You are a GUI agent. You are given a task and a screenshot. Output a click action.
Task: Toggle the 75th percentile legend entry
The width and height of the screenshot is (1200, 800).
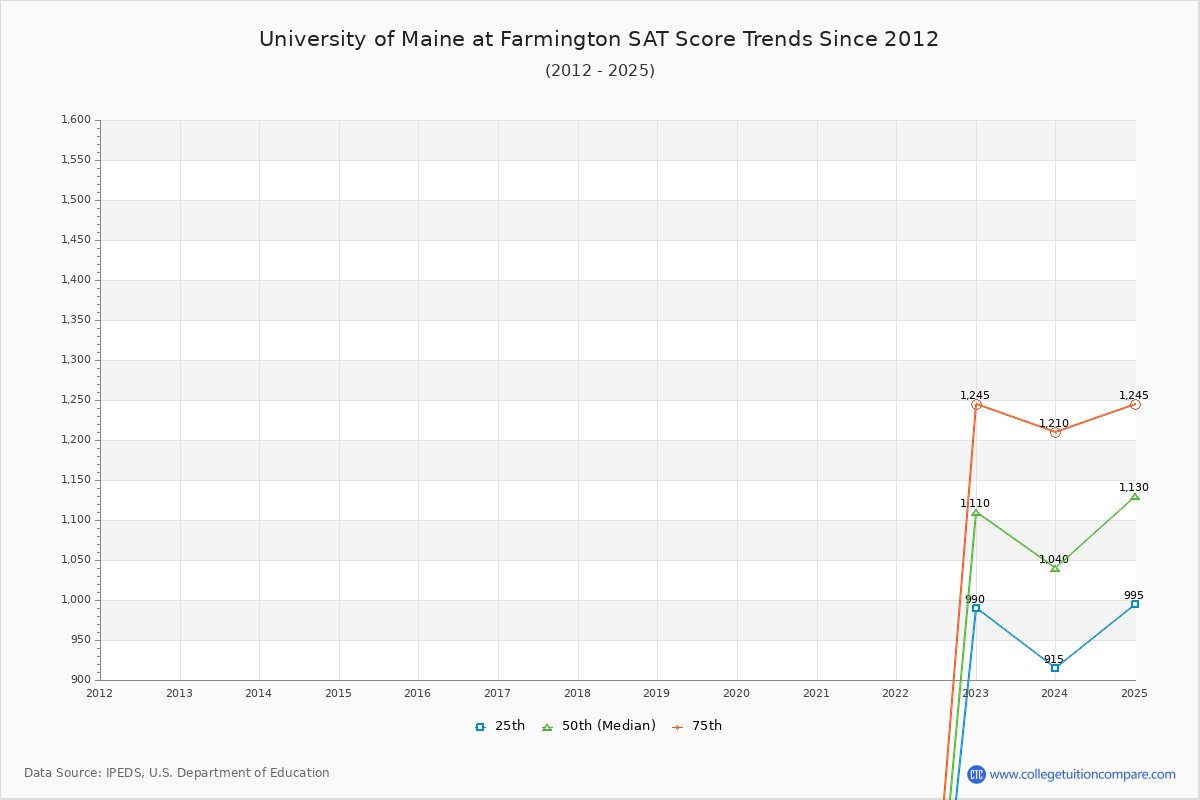(x=697, y=726)
